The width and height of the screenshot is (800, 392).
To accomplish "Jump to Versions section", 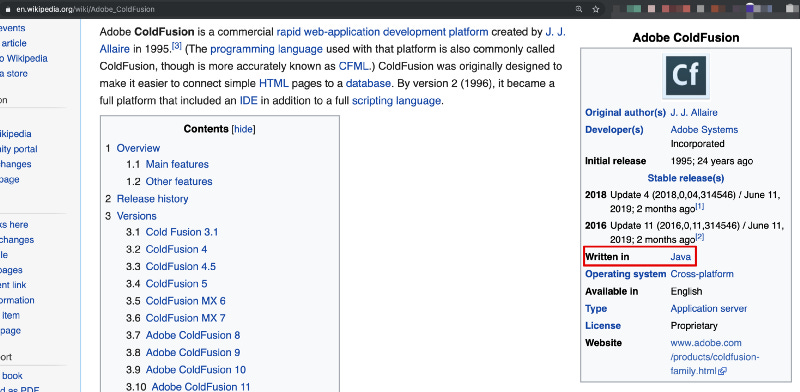I will (x=136, y=216).
